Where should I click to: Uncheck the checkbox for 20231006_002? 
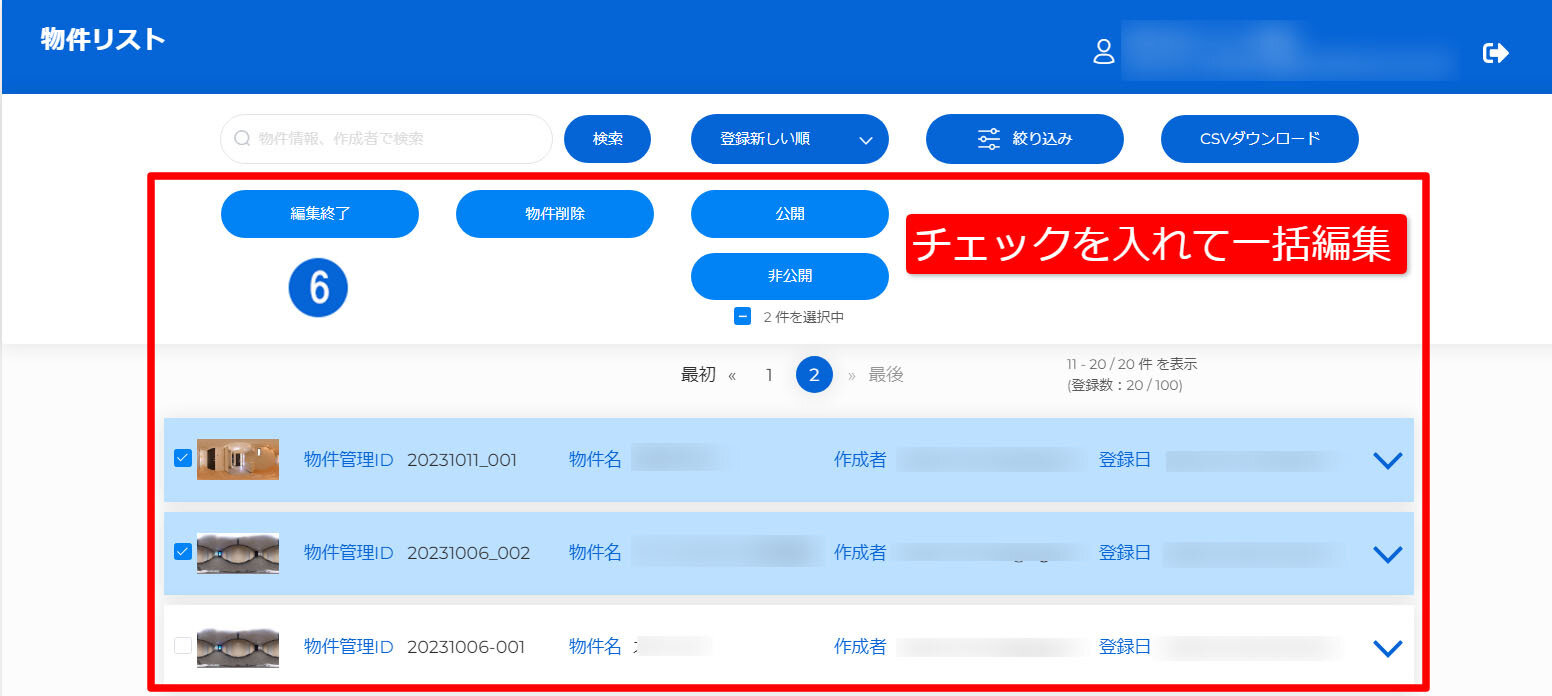(x=183, y=551)
